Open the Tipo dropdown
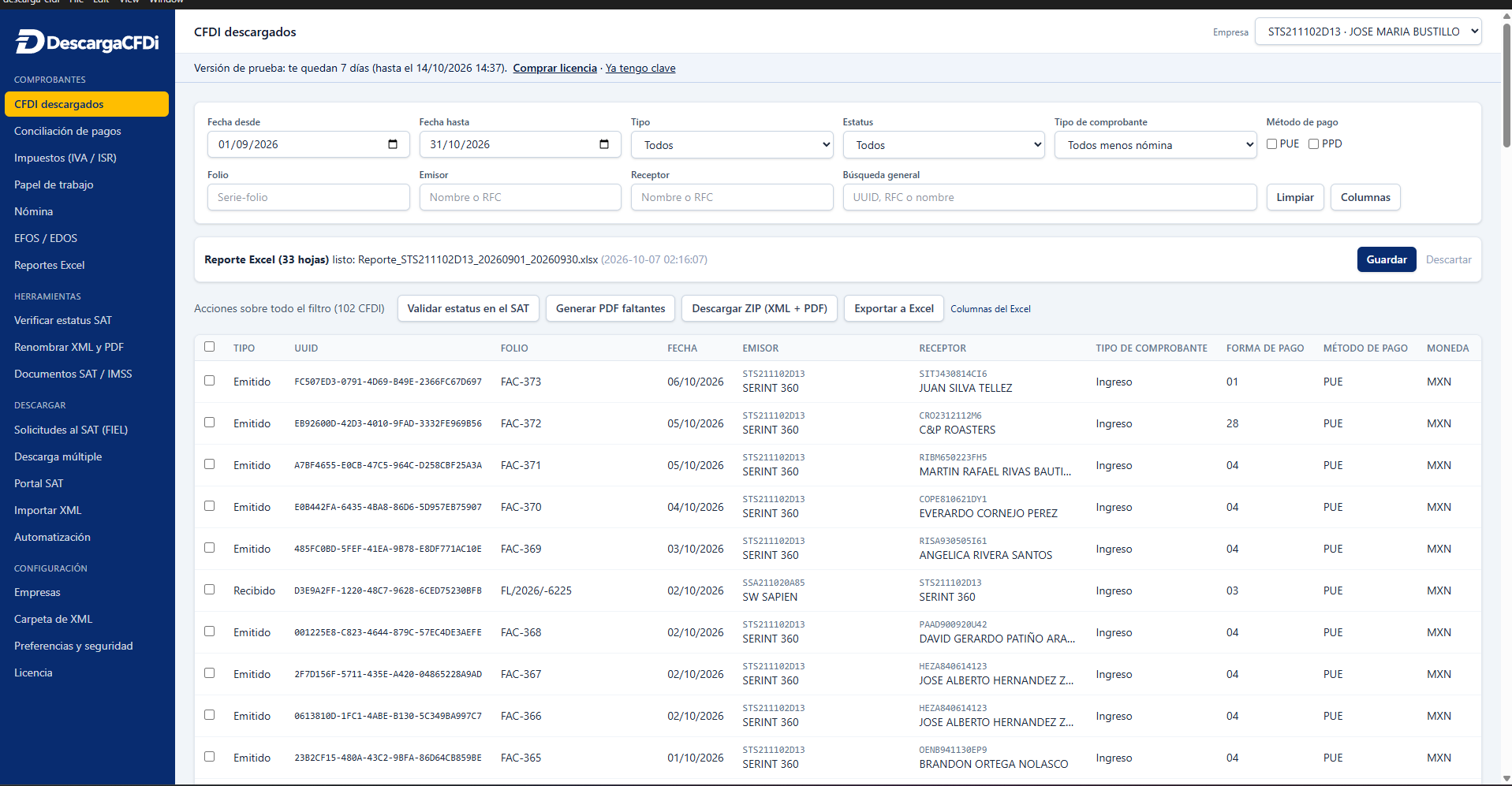The width and height of the screenshot is (1512, 786). click(x=732, y=145)
